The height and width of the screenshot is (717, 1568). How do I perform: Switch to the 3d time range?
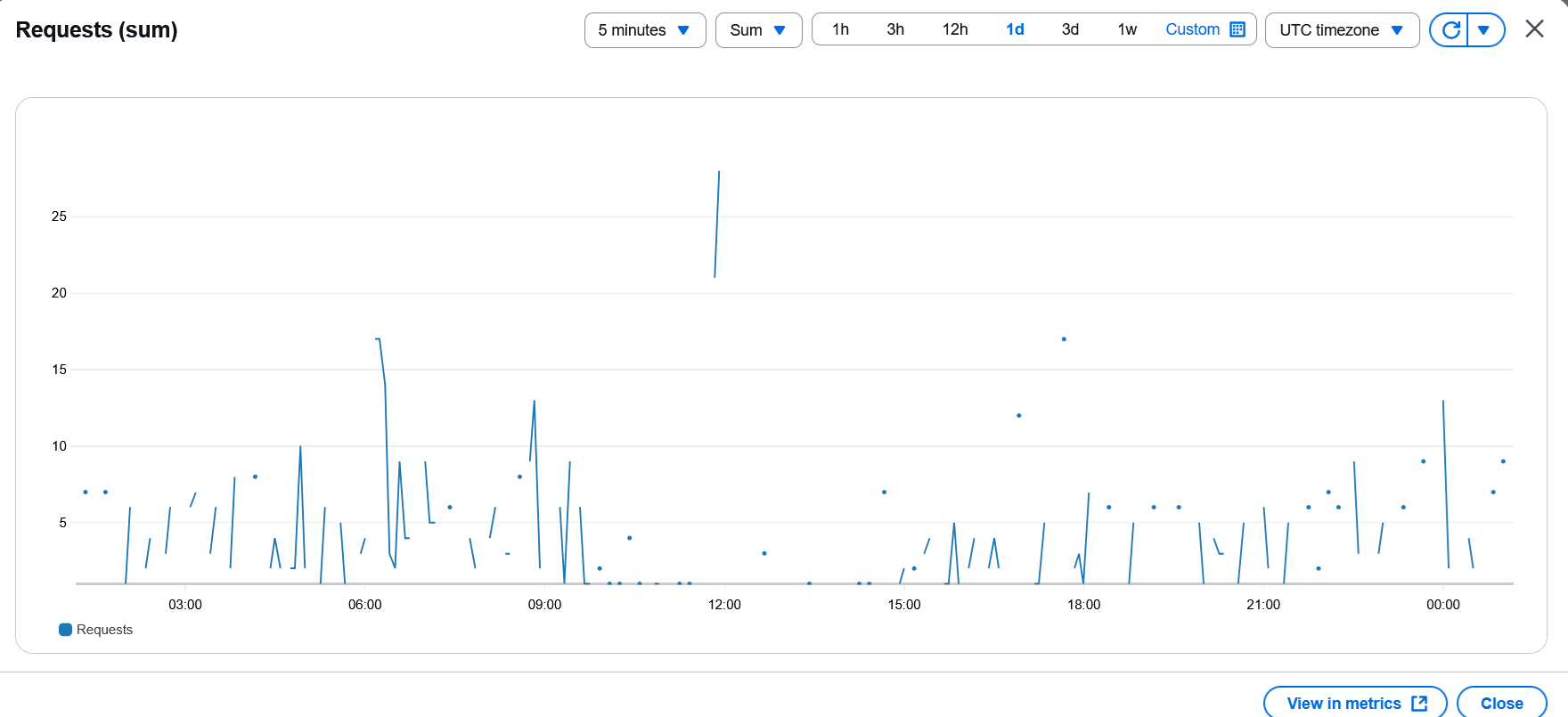coord(1070,29)
